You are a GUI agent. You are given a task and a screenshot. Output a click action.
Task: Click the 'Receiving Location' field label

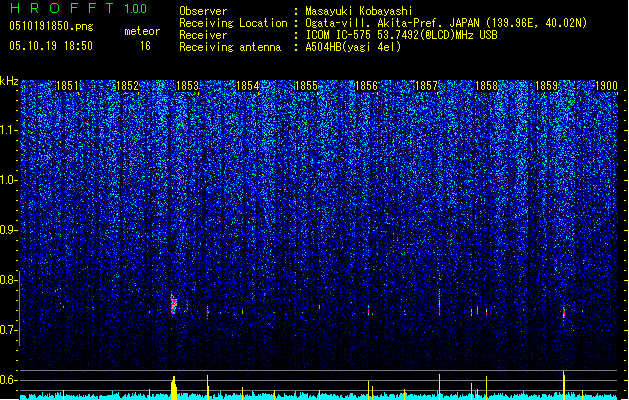pyautogui.click(x=233, y=23)
